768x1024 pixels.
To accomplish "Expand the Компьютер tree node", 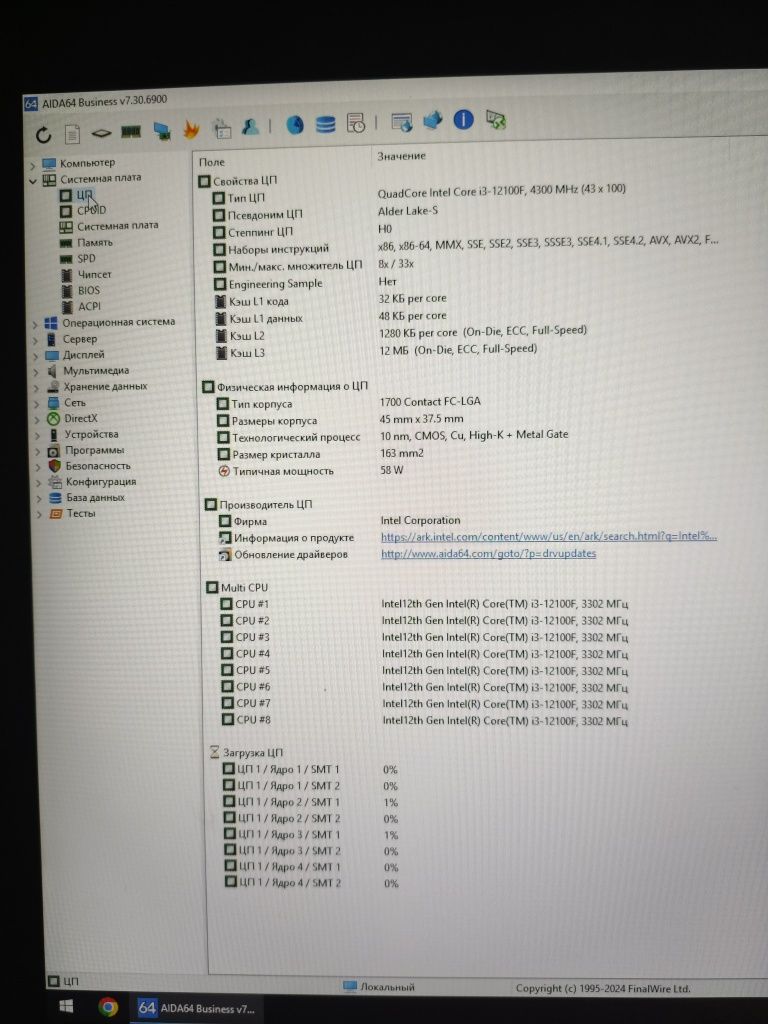I will pos(31,165).
